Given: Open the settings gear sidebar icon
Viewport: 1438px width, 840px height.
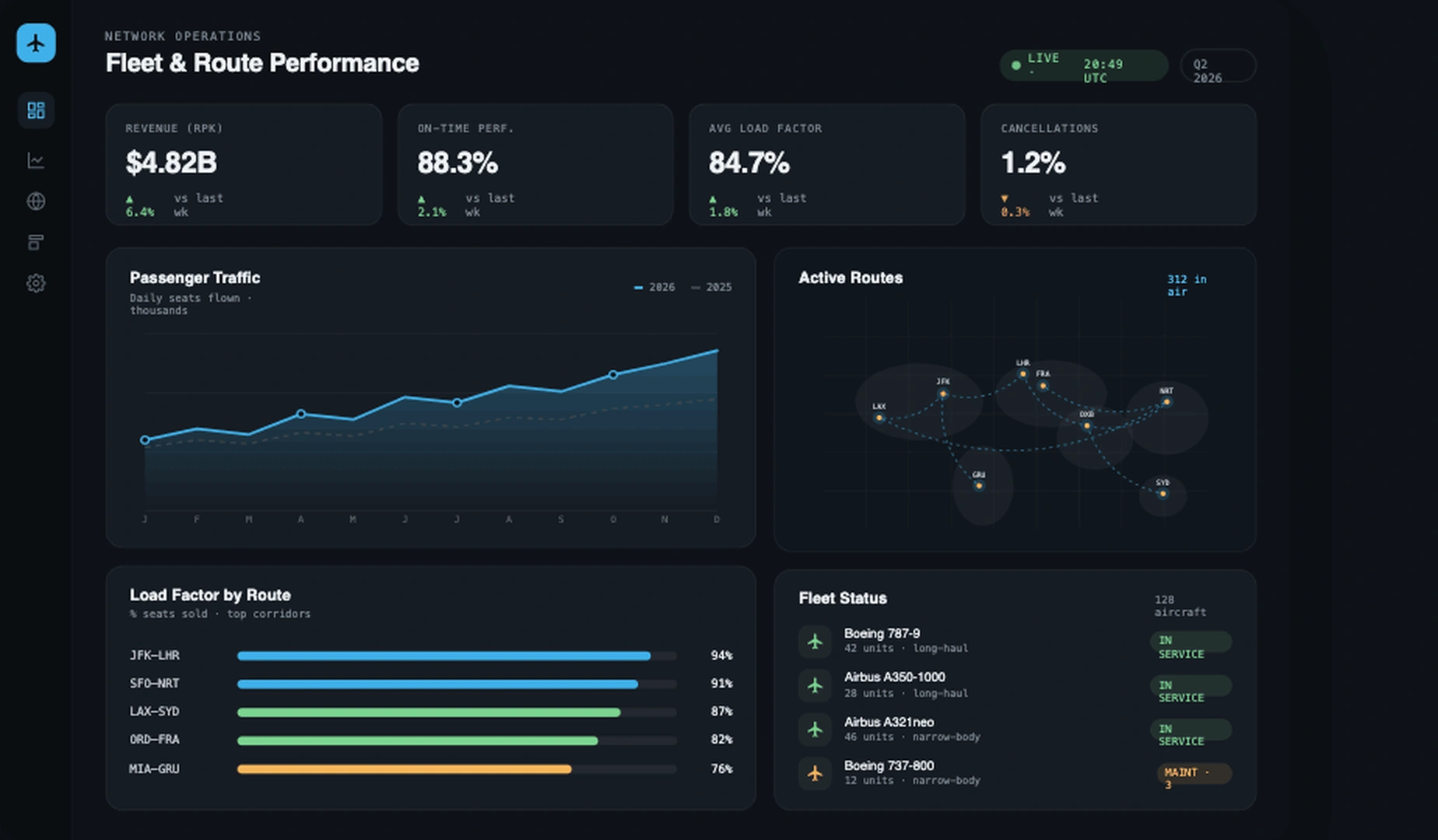Looking at the screenshot, I should 36,283.
